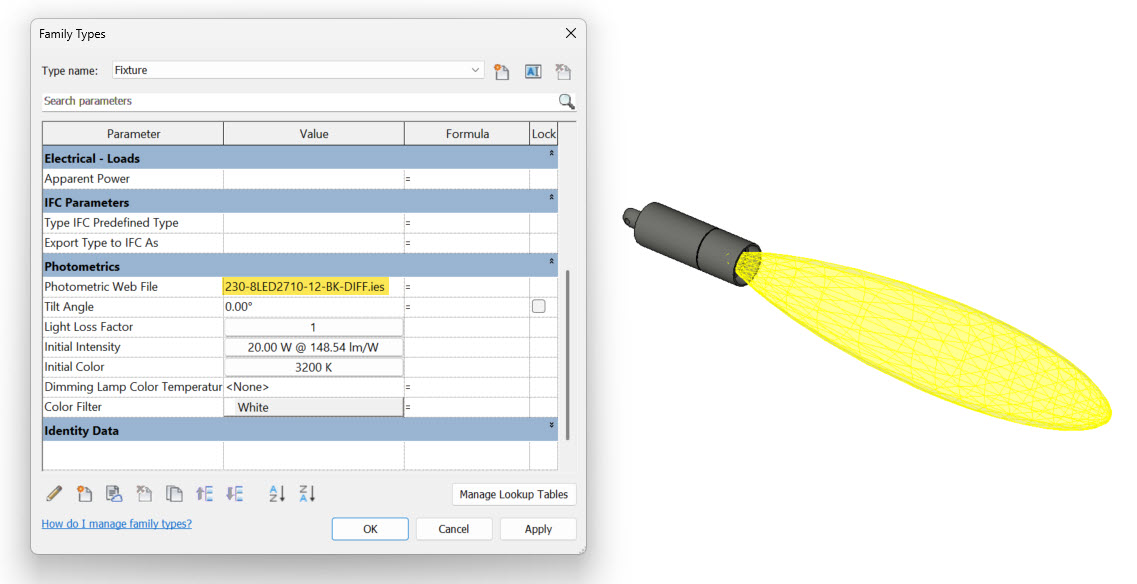Expand the Identity Data group
The image size is (1137, 584).
pyautogui.click(x=551, y=425)
